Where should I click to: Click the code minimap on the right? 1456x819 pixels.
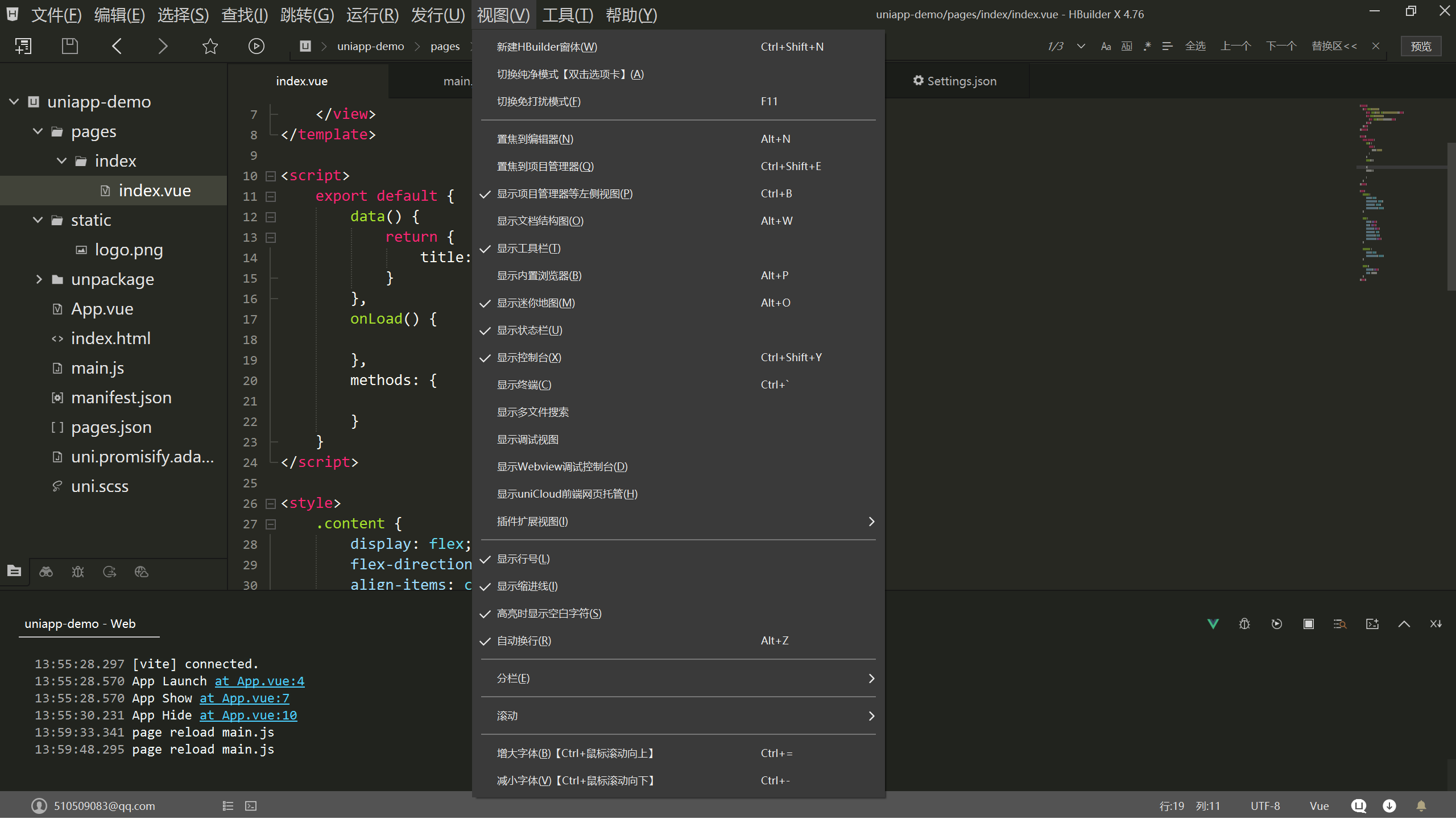[x=1376, y=193]
